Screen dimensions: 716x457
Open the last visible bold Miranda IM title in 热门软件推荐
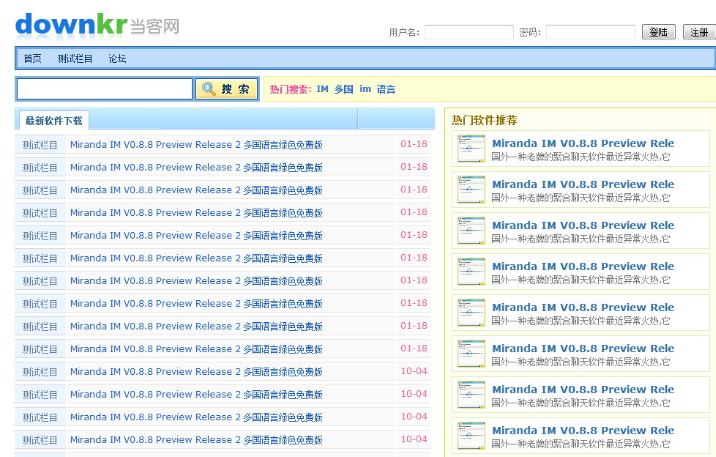click(x=583, y=431)
